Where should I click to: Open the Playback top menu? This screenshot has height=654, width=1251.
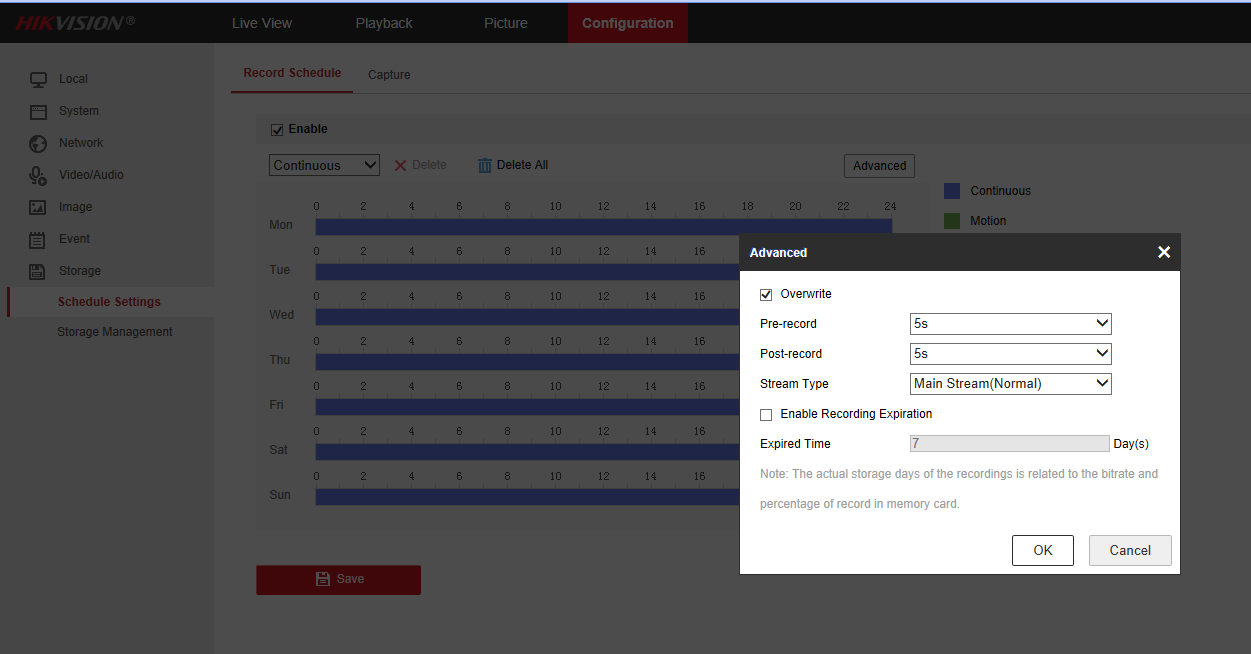(384, 23)
